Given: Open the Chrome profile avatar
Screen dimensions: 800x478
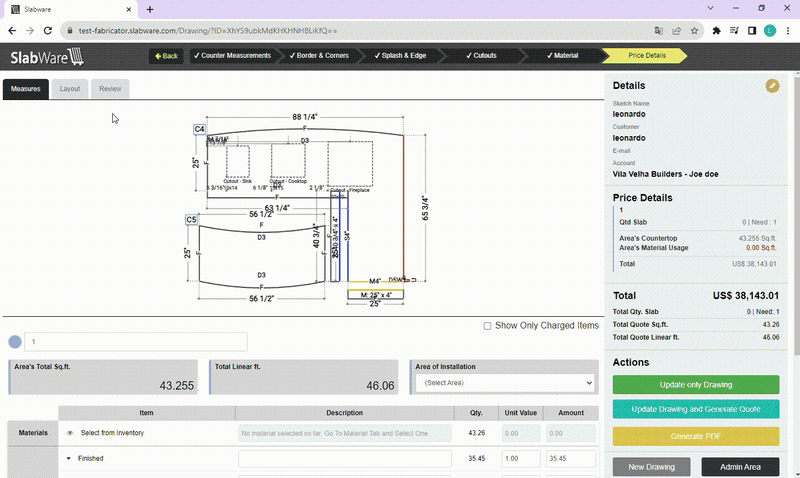Looking at the screenshot, I should point(770,31).
